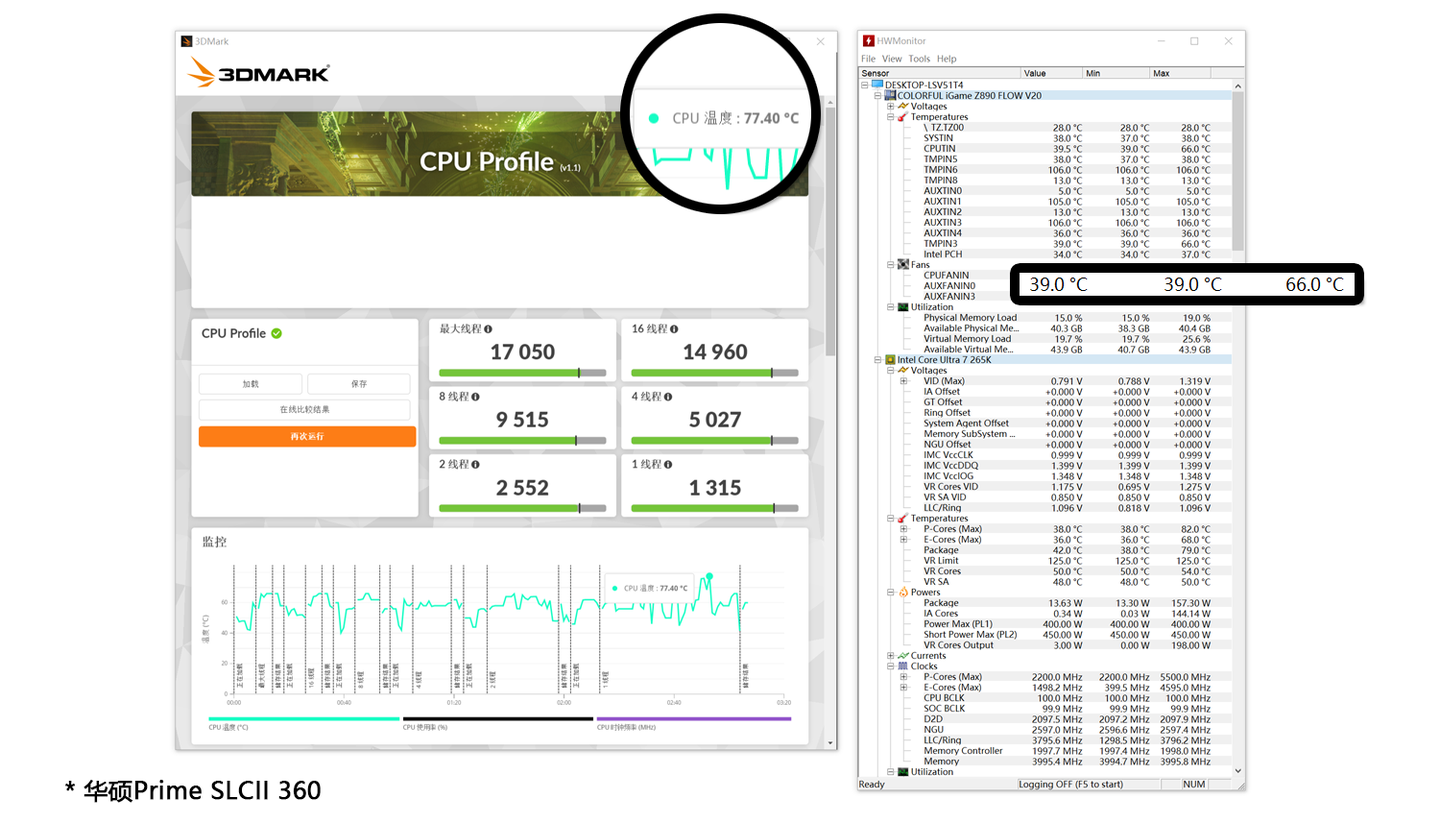Click the 在线比较结果 button
Screen dimensions: 1440x823
click(305, 410)
